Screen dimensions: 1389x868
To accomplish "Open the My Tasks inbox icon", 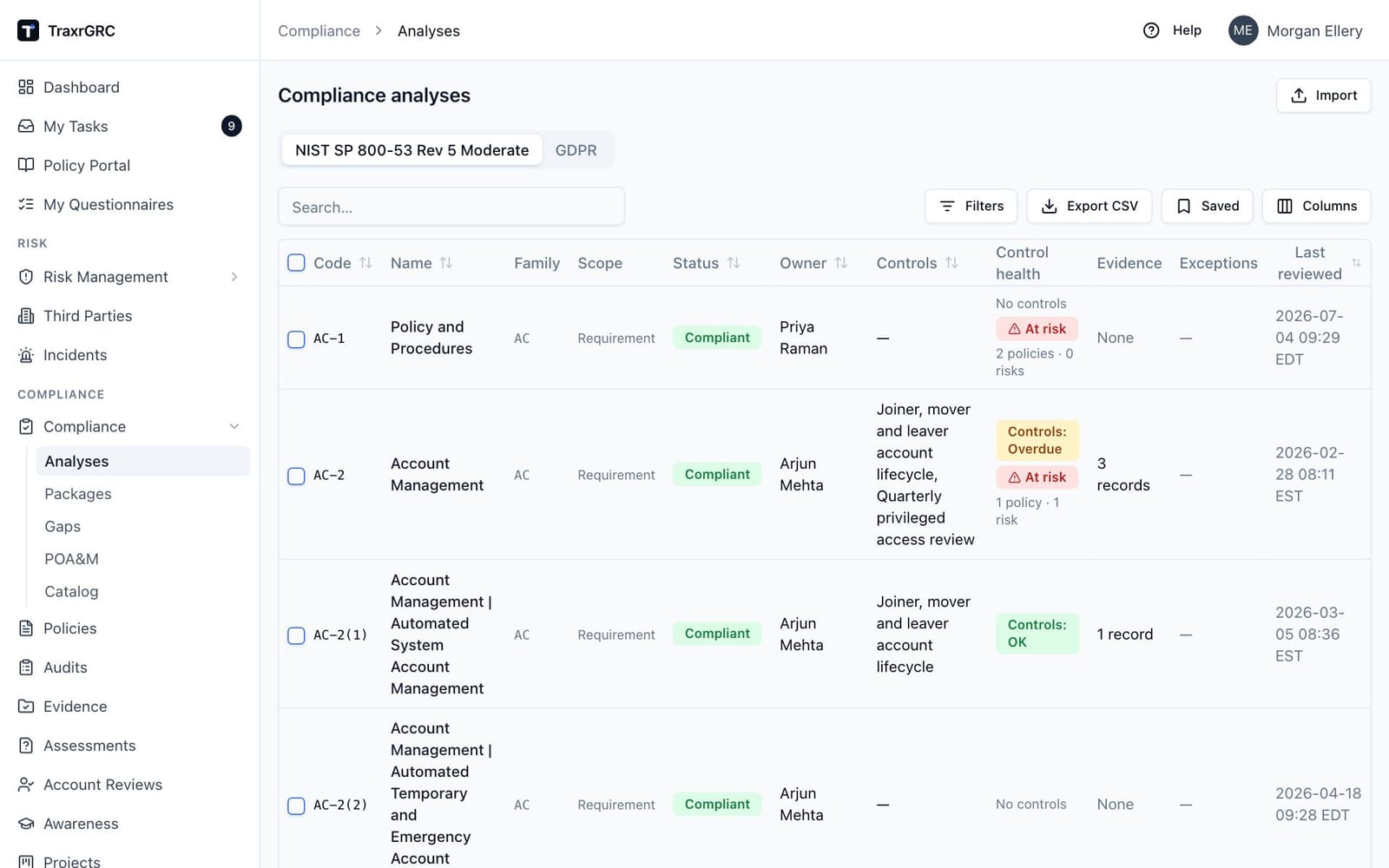I will (x=26, y=126).
